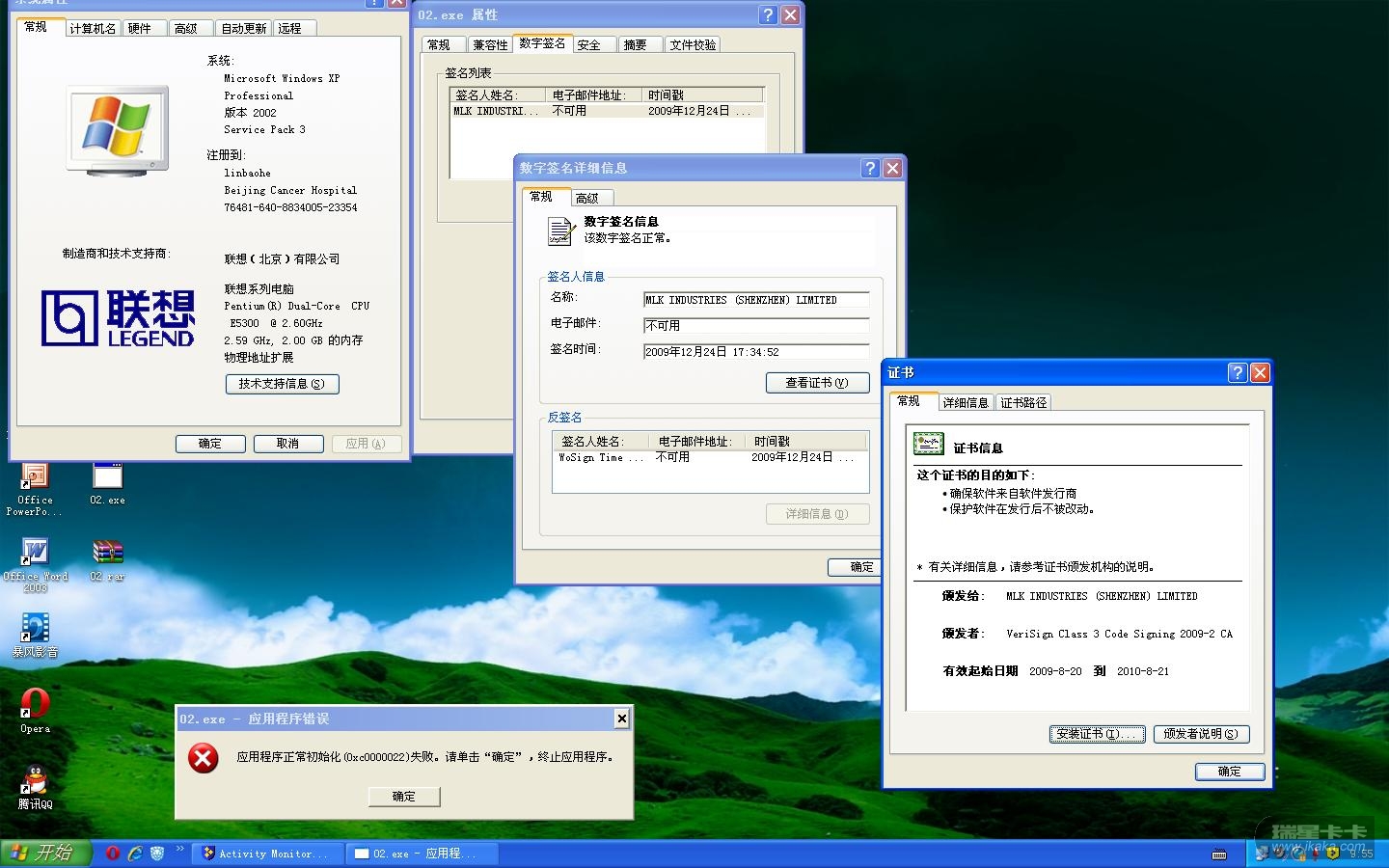
Task: Switch to the 02.exe - 应用程 taskbar button
Action: click(421, 854)
